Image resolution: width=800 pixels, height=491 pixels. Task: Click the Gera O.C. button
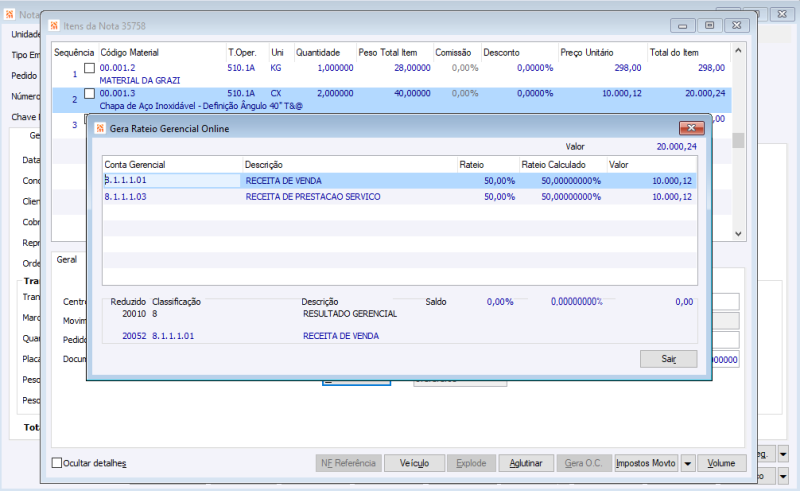pyautogui.click(x=584, y=463)
